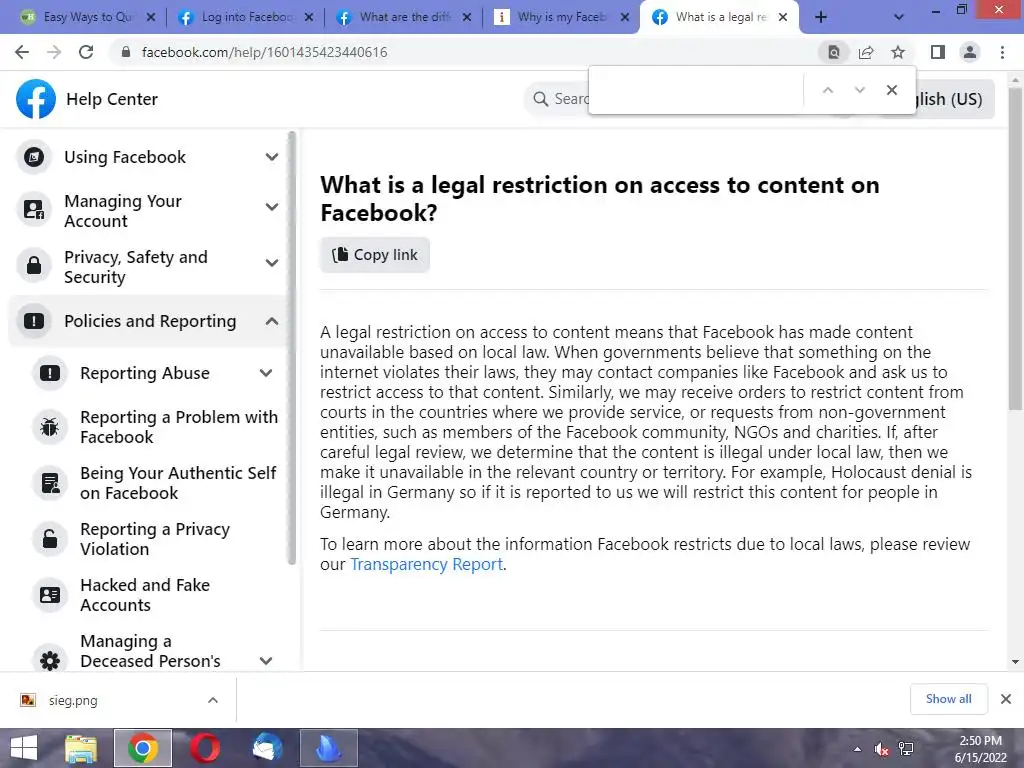Open the sieg.png download options arrow

[213, 700]
